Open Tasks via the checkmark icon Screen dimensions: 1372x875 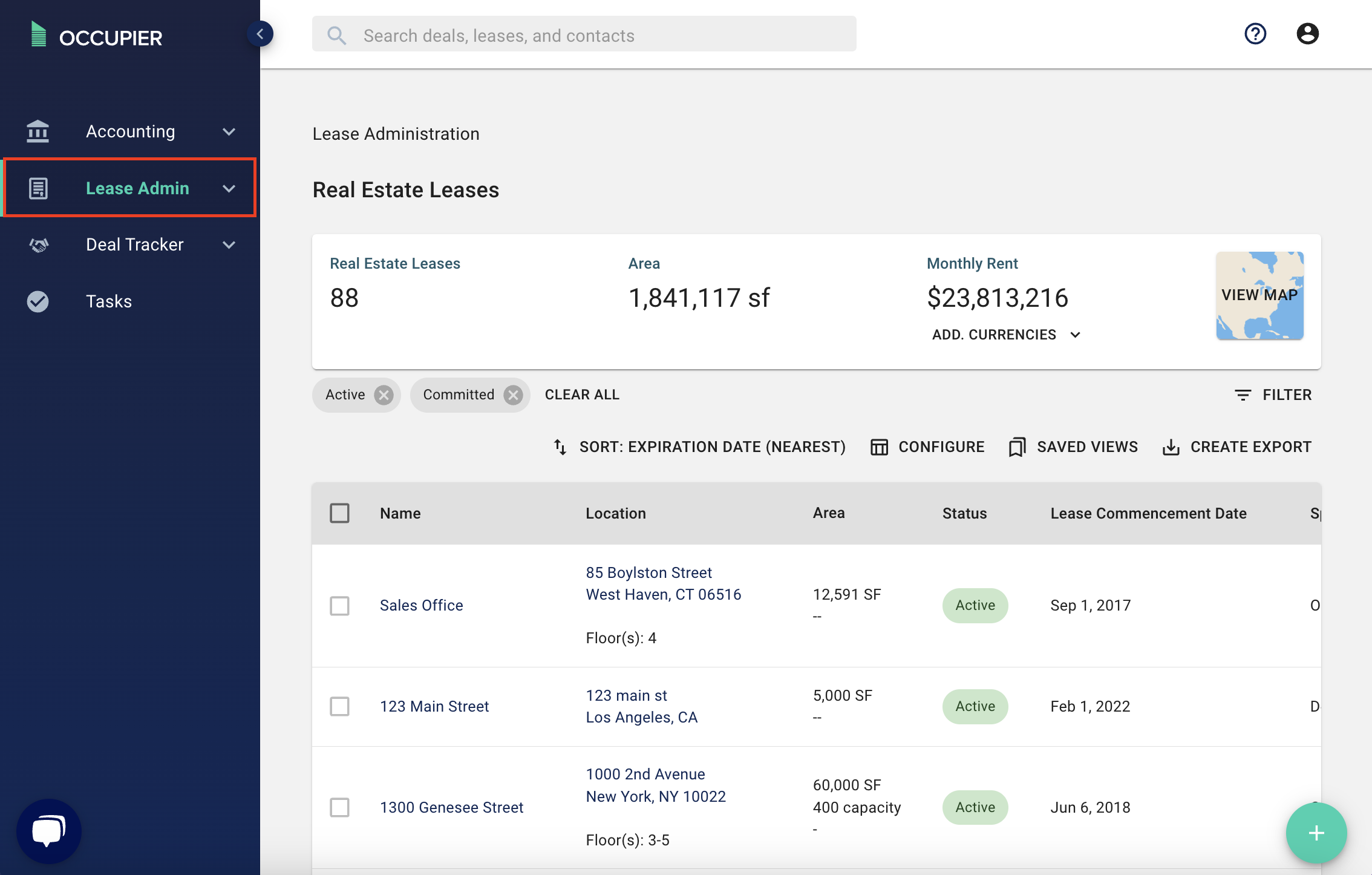(x=38, y=301)
